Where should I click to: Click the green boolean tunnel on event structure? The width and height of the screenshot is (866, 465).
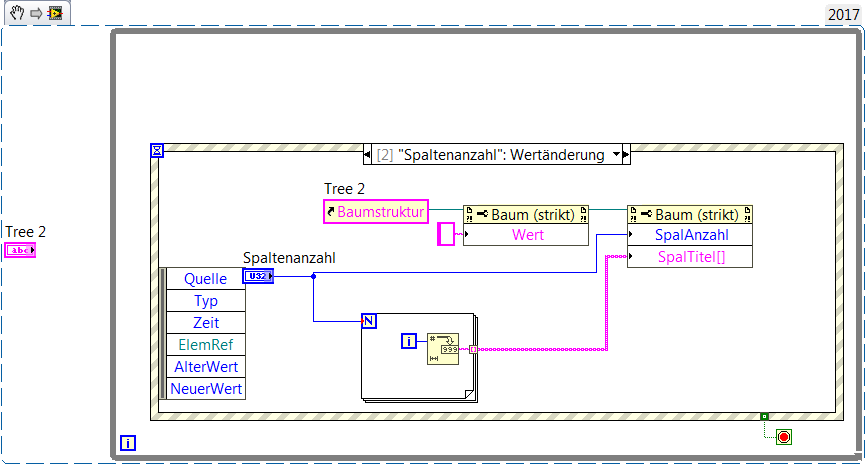pyautogui.click(x=764, y=416)
